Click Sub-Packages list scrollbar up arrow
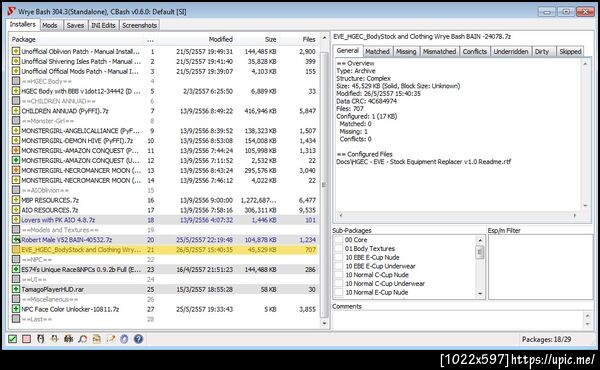Image resolution: width=600 pixels, height=370 pixels. point(480,240)
